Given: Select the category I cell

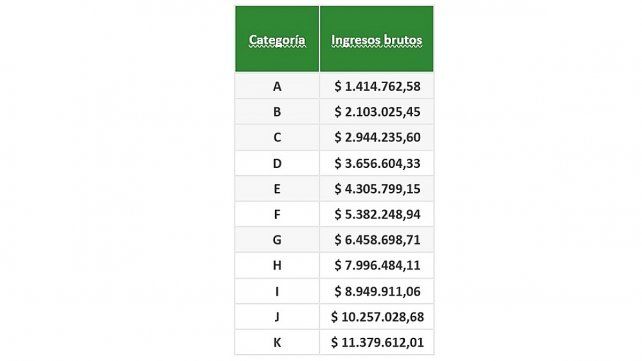Looking at the screenshot, I should pyautogui.click(x=277, y=291).
